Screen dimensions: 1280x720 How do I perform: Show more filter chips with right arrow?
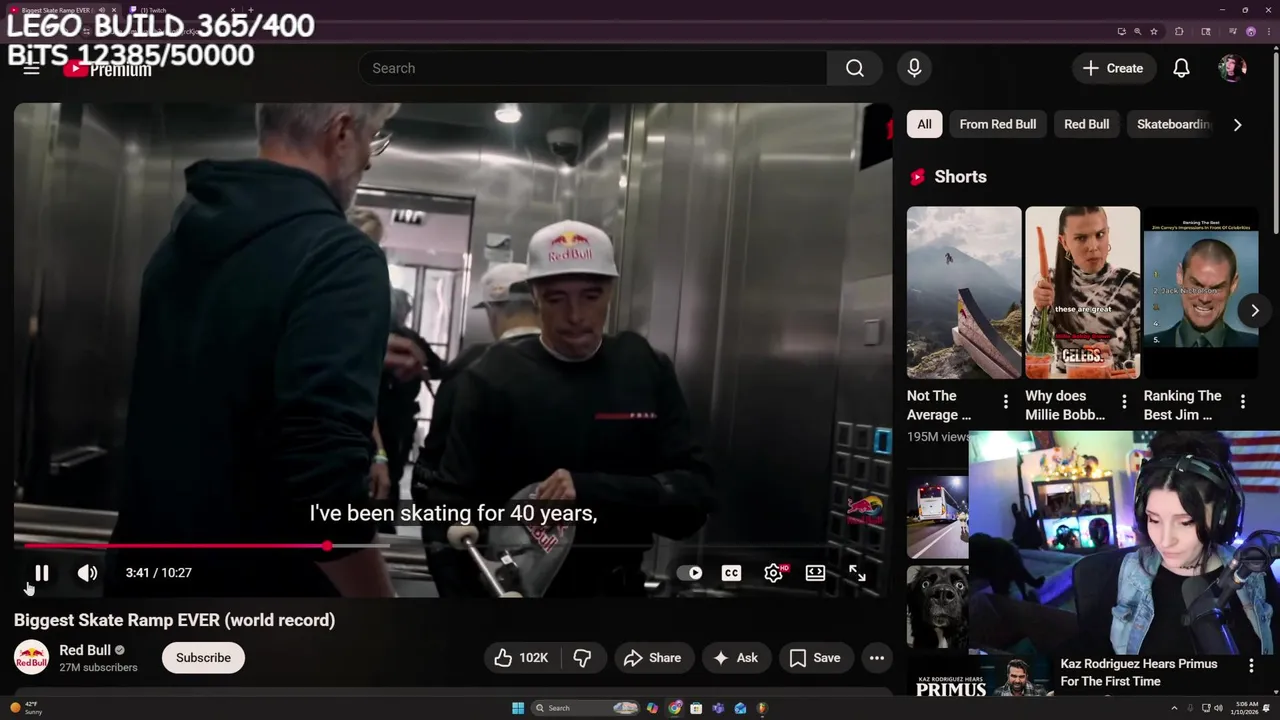click(1237, 125)
